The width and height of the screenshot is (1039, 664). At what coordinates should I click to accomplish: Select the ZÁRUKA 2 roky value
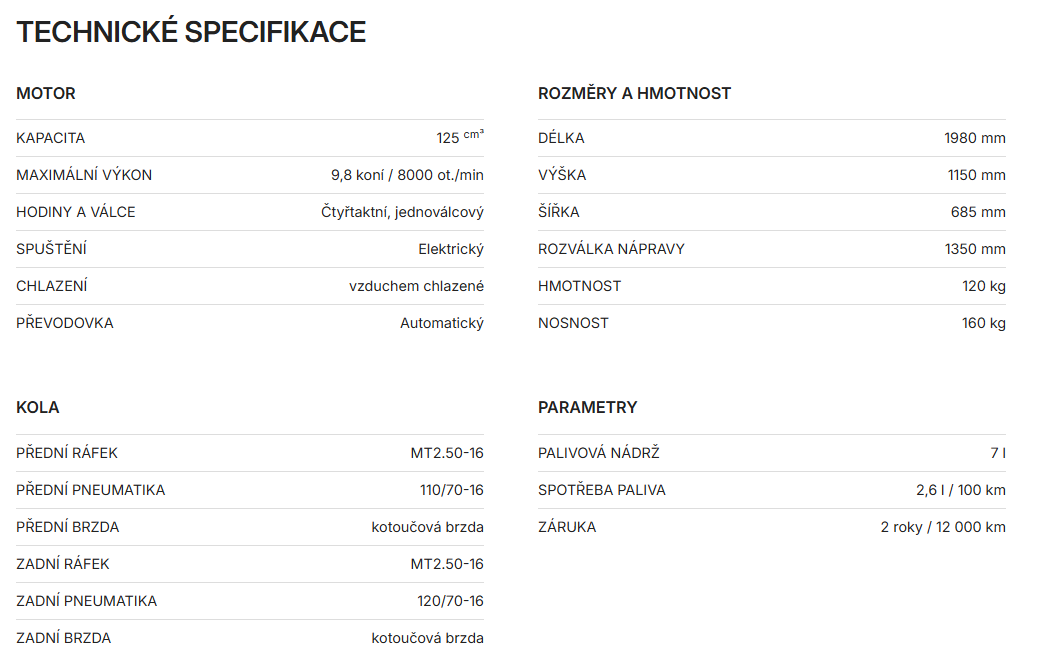click(943, 527)
